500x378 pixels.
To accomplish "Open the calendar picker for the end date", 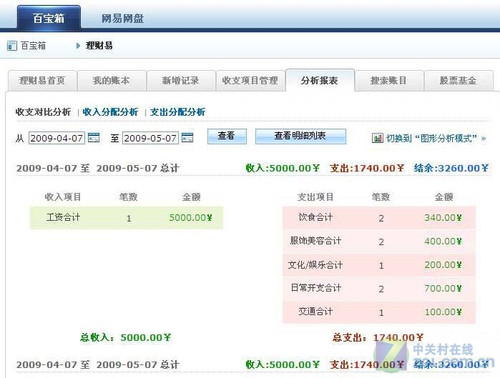I will click(x=187, y=137).
